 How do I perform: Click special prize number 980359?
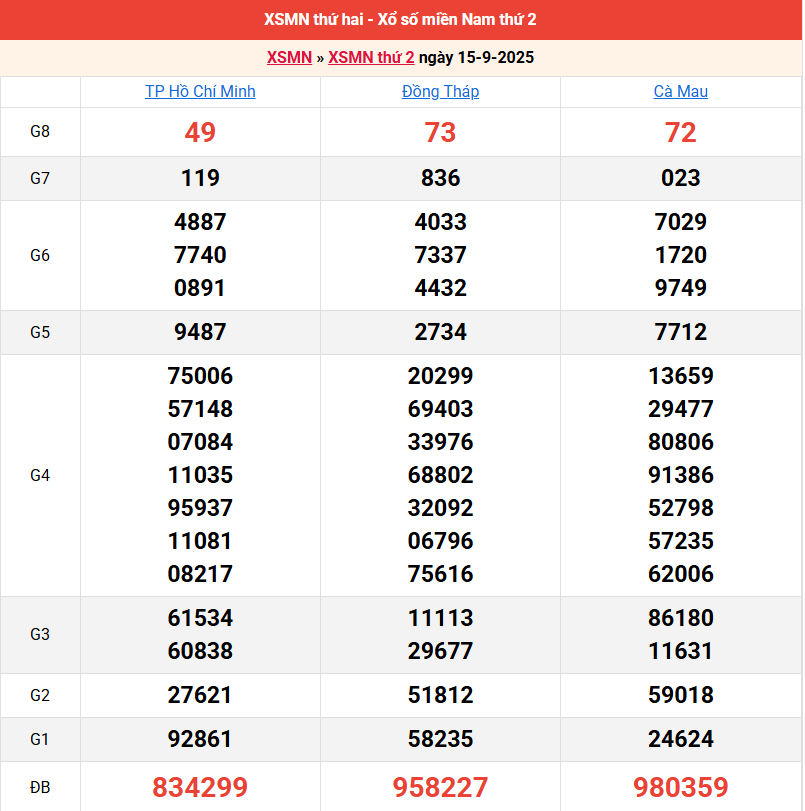tap(680, 788)
